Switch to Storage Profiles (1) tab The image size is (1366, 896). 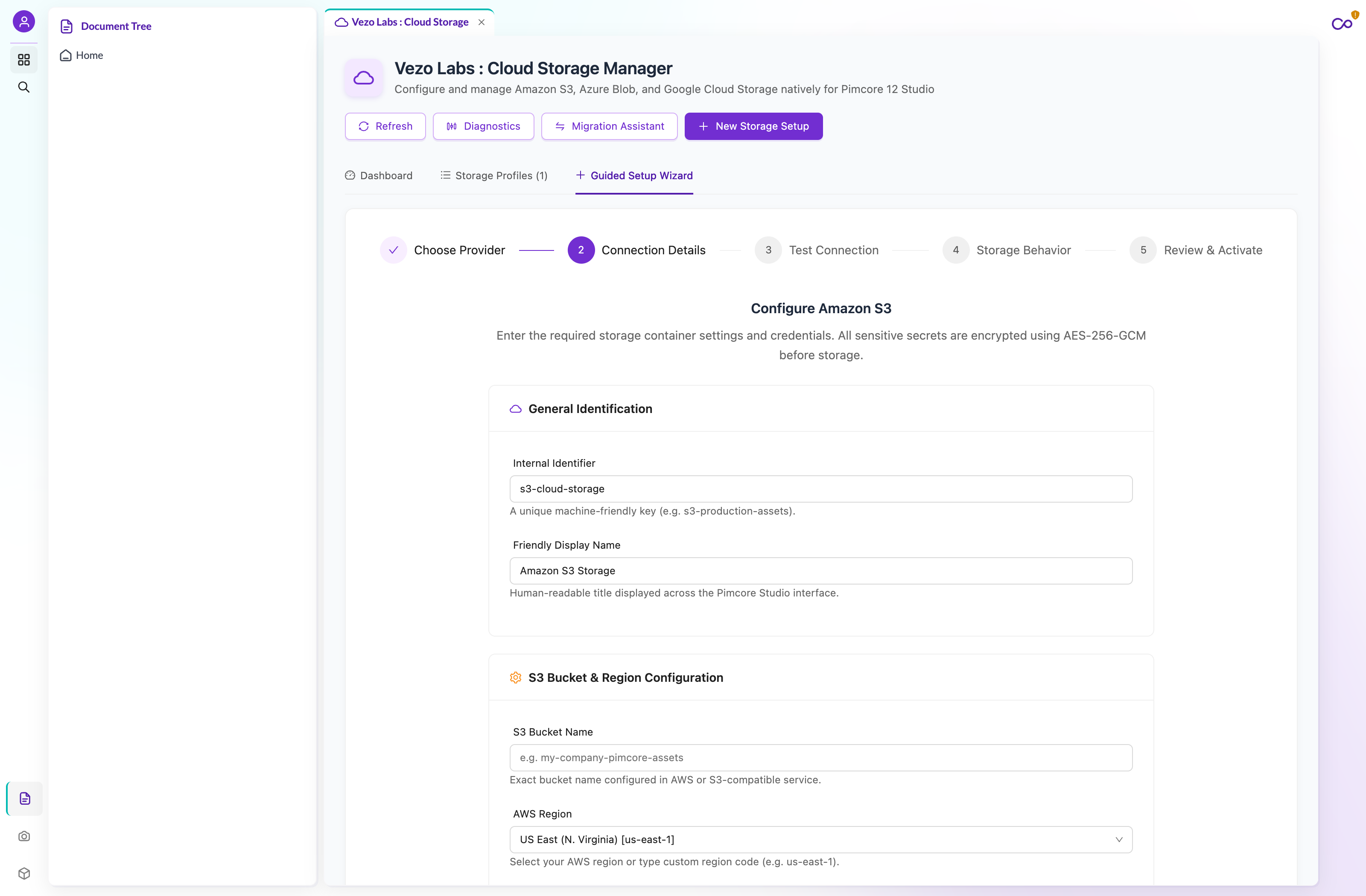(493, 175)
